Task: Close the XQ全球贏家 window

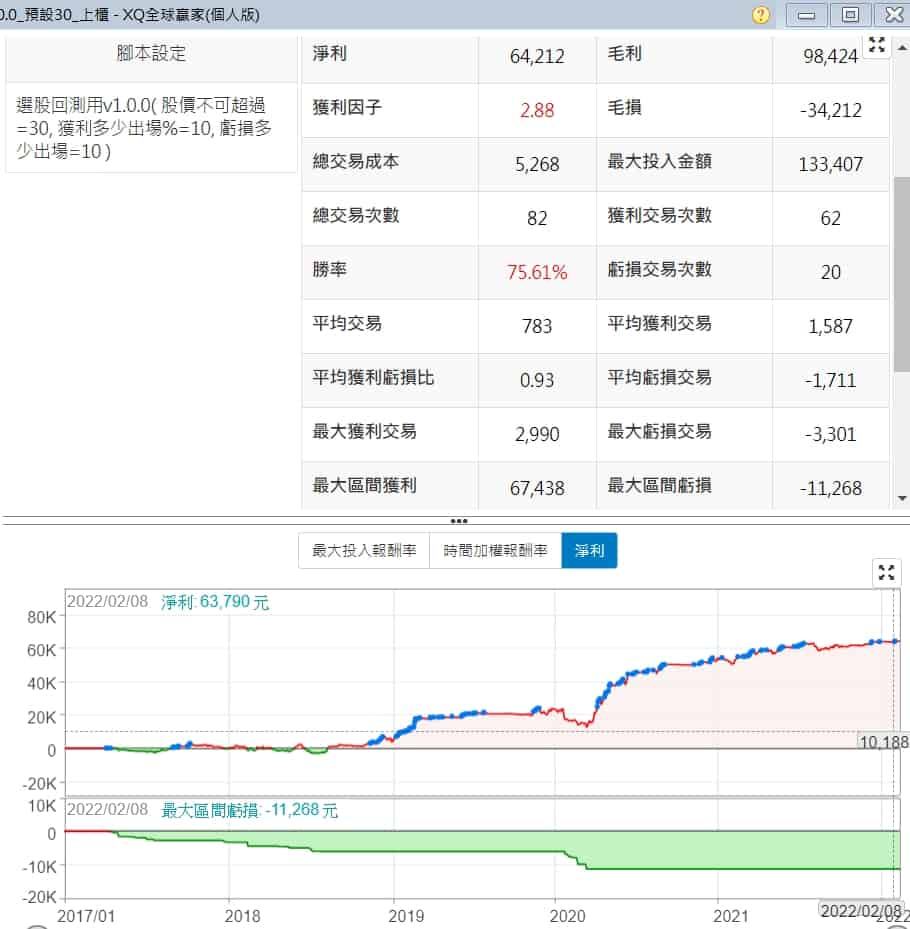Action: pyautogui.click(x=891, y=15)
